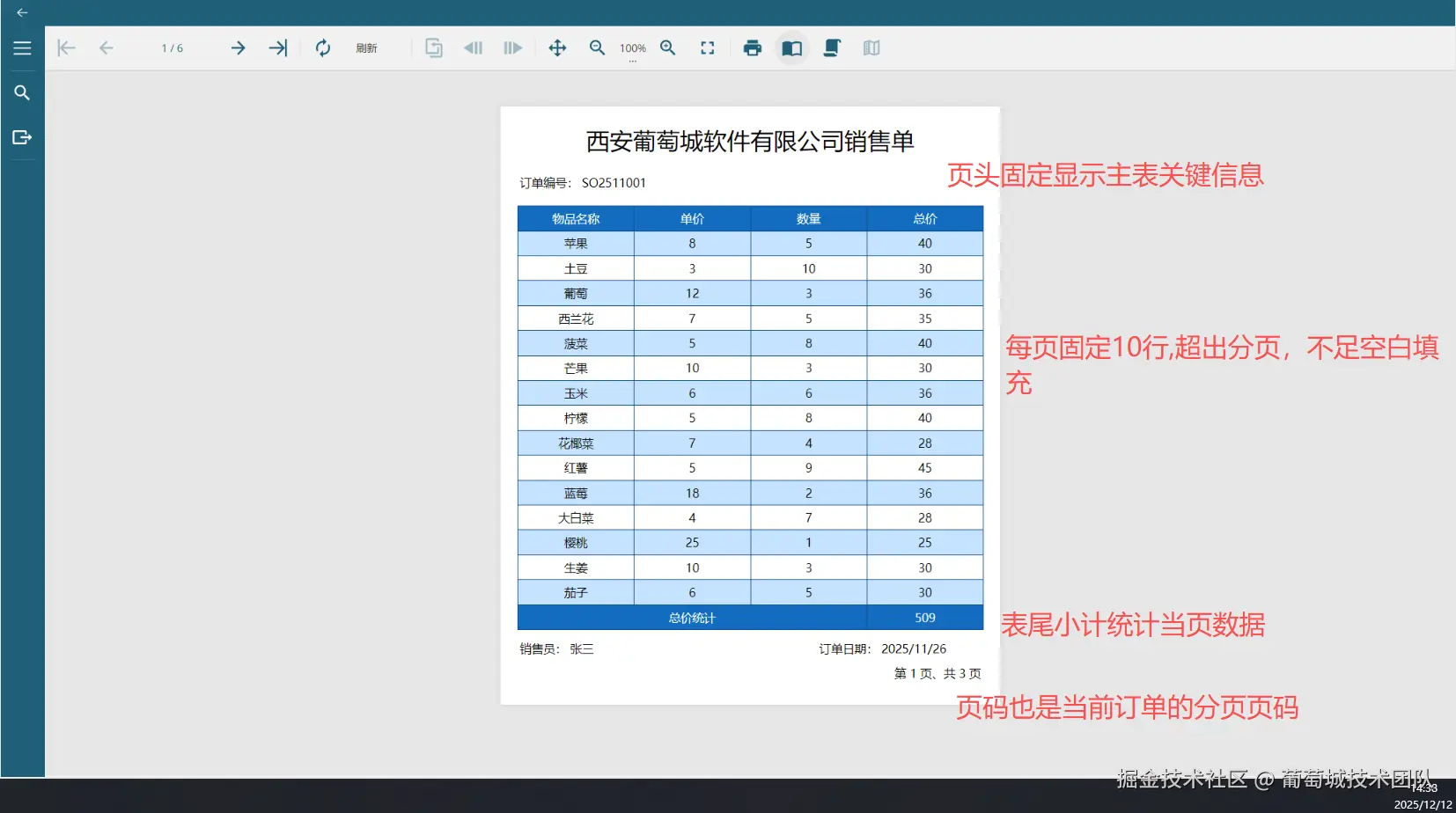
Task: Click the back arrow in the title bar
Action: click(x=23, y=12)
